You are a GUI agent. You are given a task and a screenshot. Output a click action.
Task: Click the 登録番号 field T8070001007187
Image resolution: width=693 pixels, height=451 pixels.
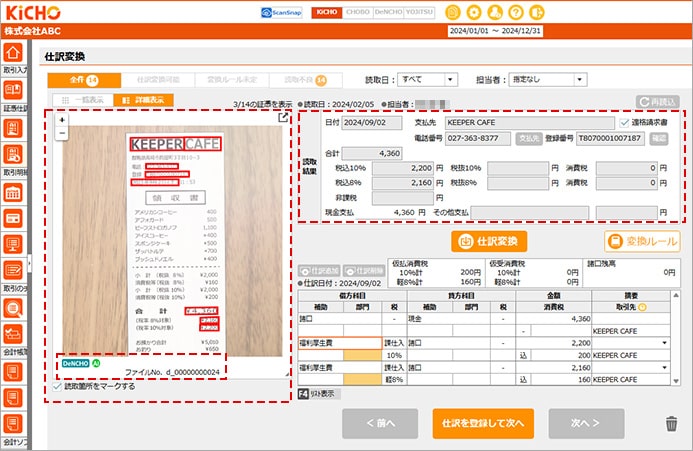tap(611, 138)
